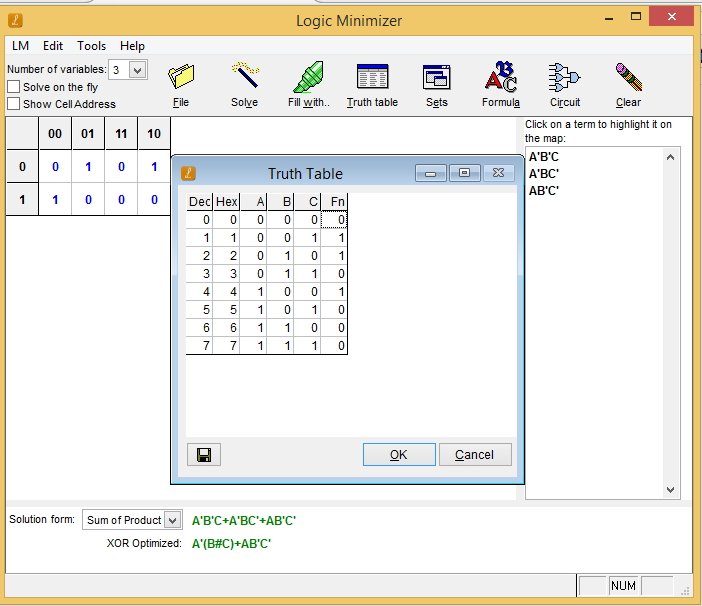702x606 pixels.
Task: Minimize the Logic Minimizer window
Action: point(609,18)
